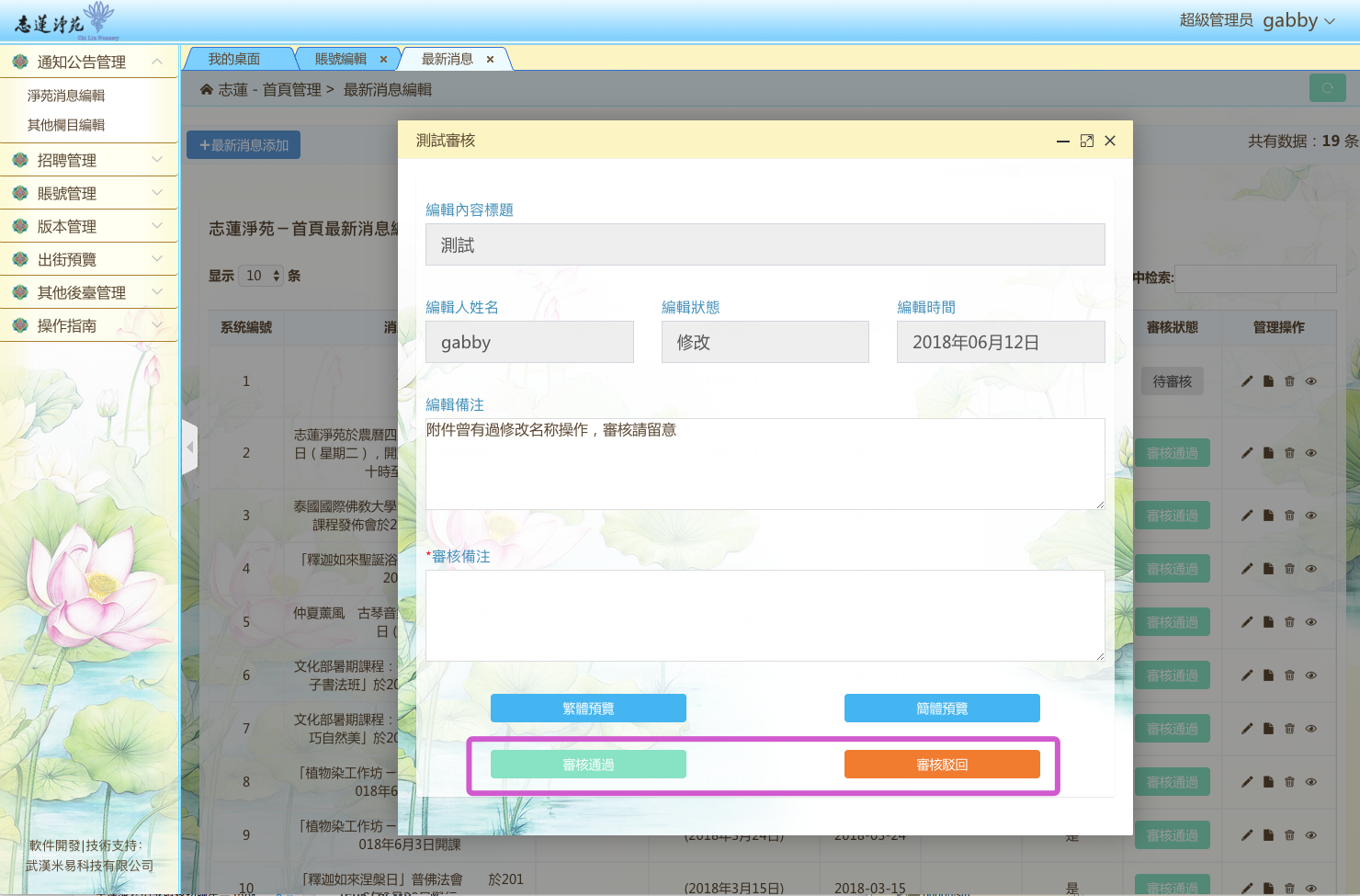Click into the 審核備注 text area
Screen dimensions: 1360x896
pos(765,616)
